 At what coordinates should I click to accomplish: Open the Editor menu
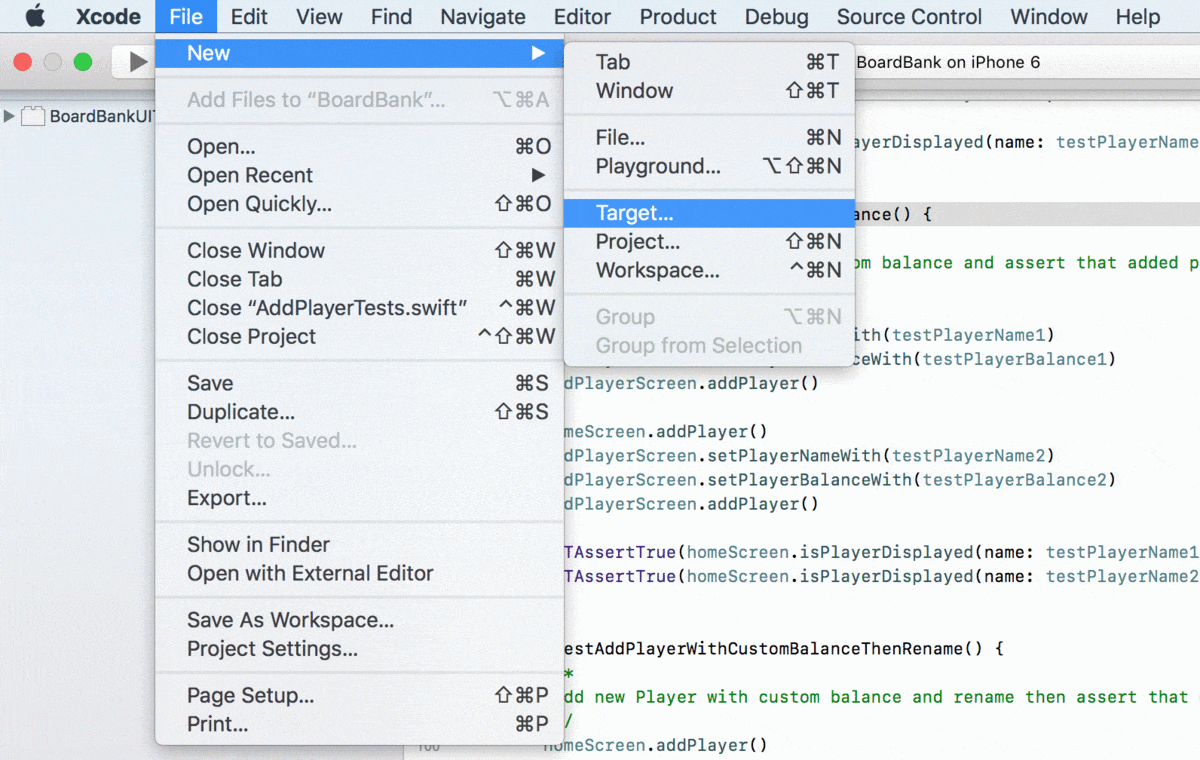click(582, 16)
